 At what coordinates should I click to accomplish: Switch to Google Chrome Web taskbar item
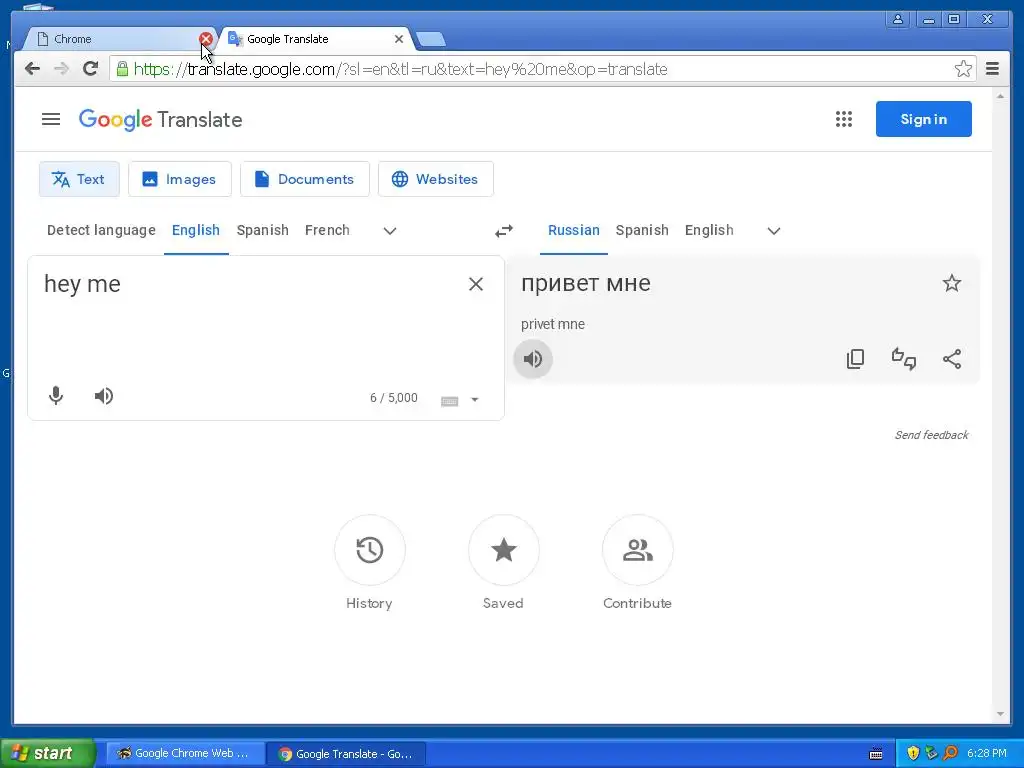pos(186,753)
